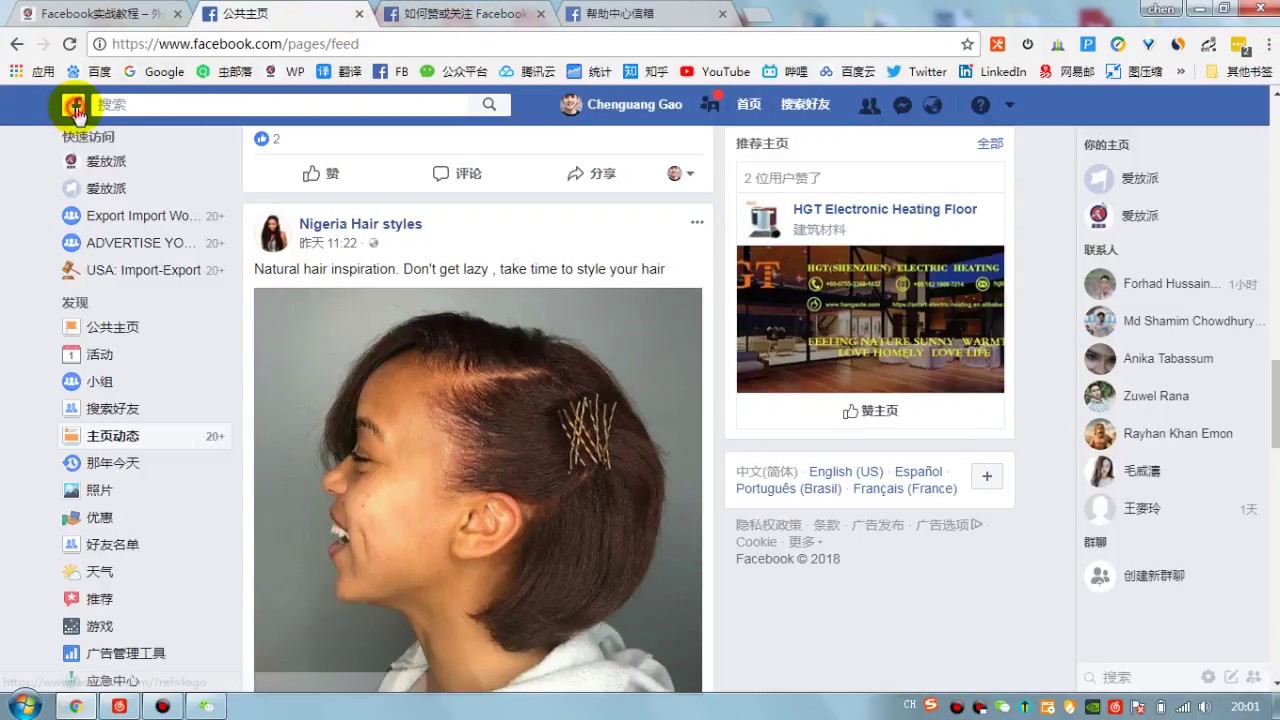Click the Windows Start button
This screenshot has height=720, width=1280.
pos(24,706)
